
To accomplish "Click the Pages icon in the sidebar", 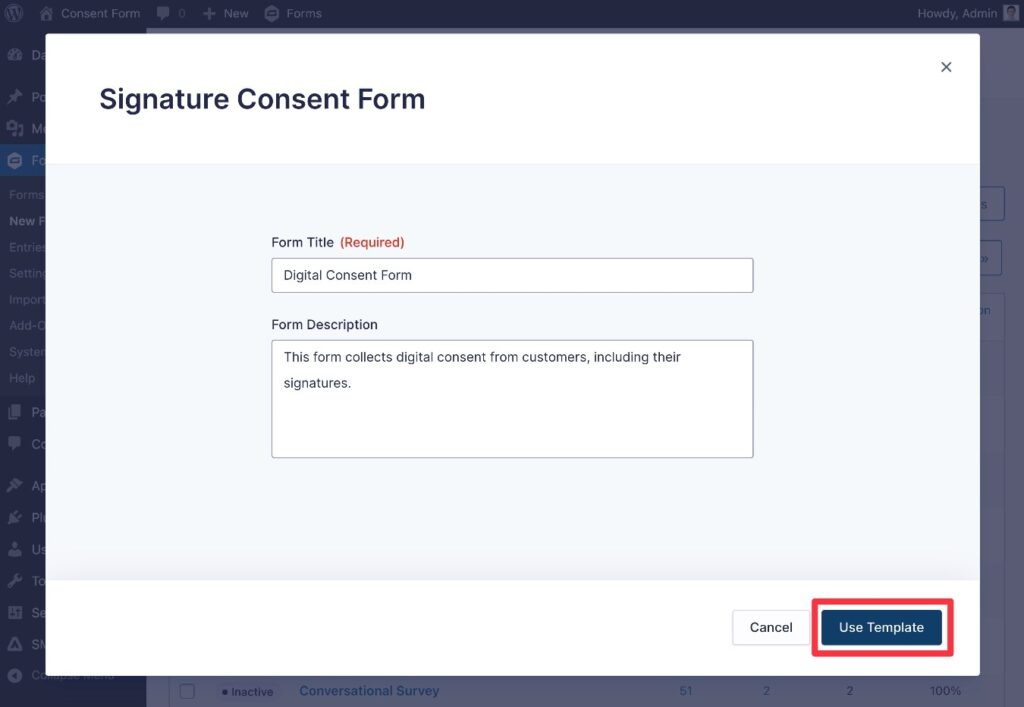I will coord(17,411).
